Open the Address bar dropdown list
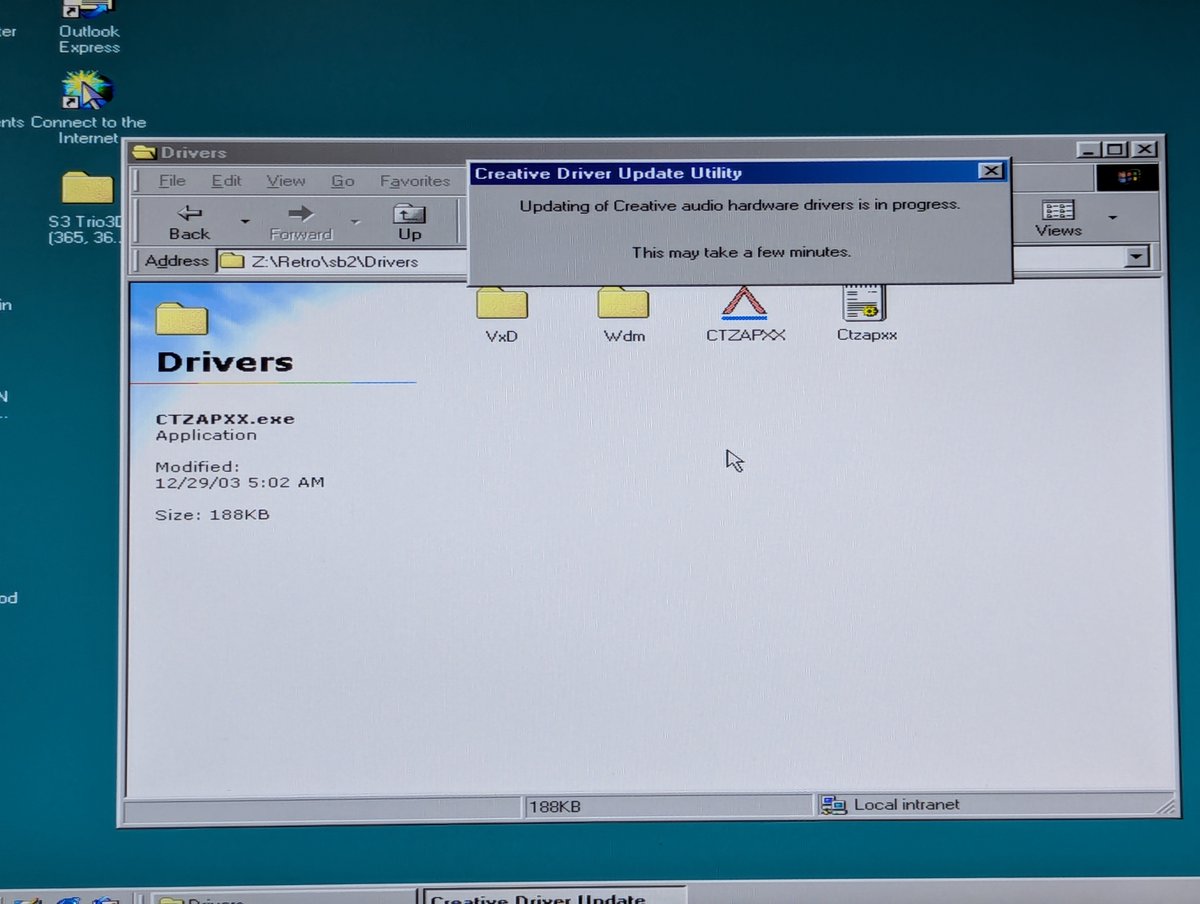Image resolution: width=1200 pixels, height=904 pixels. click(1136, 257)
